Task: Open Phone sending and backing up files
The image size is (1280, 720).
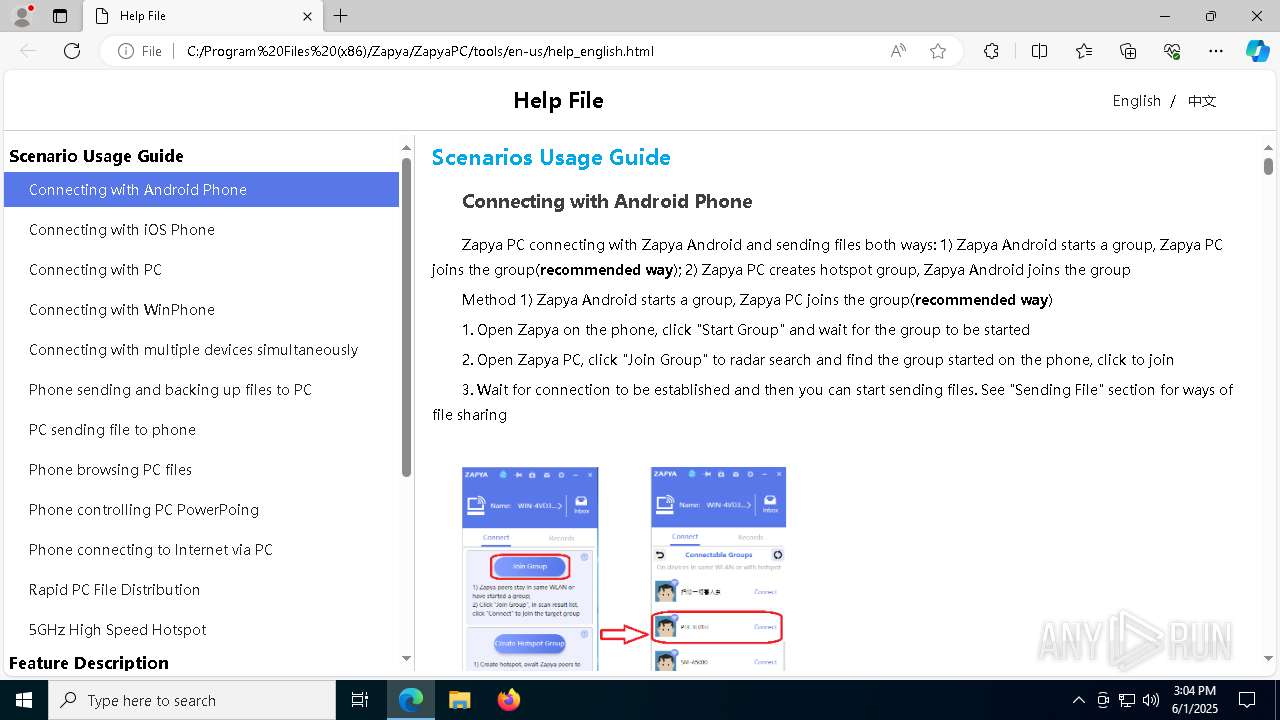Action: [201, 390]
